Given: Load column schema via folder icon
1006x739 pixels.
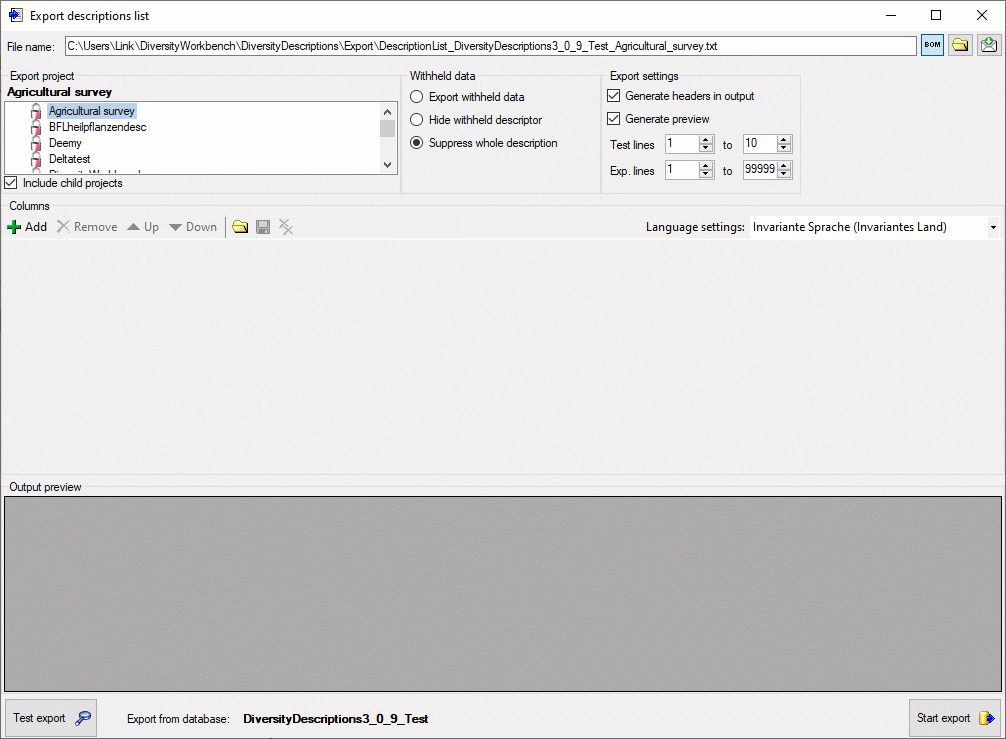Looking at the screenshot, I should click(240, 226).
